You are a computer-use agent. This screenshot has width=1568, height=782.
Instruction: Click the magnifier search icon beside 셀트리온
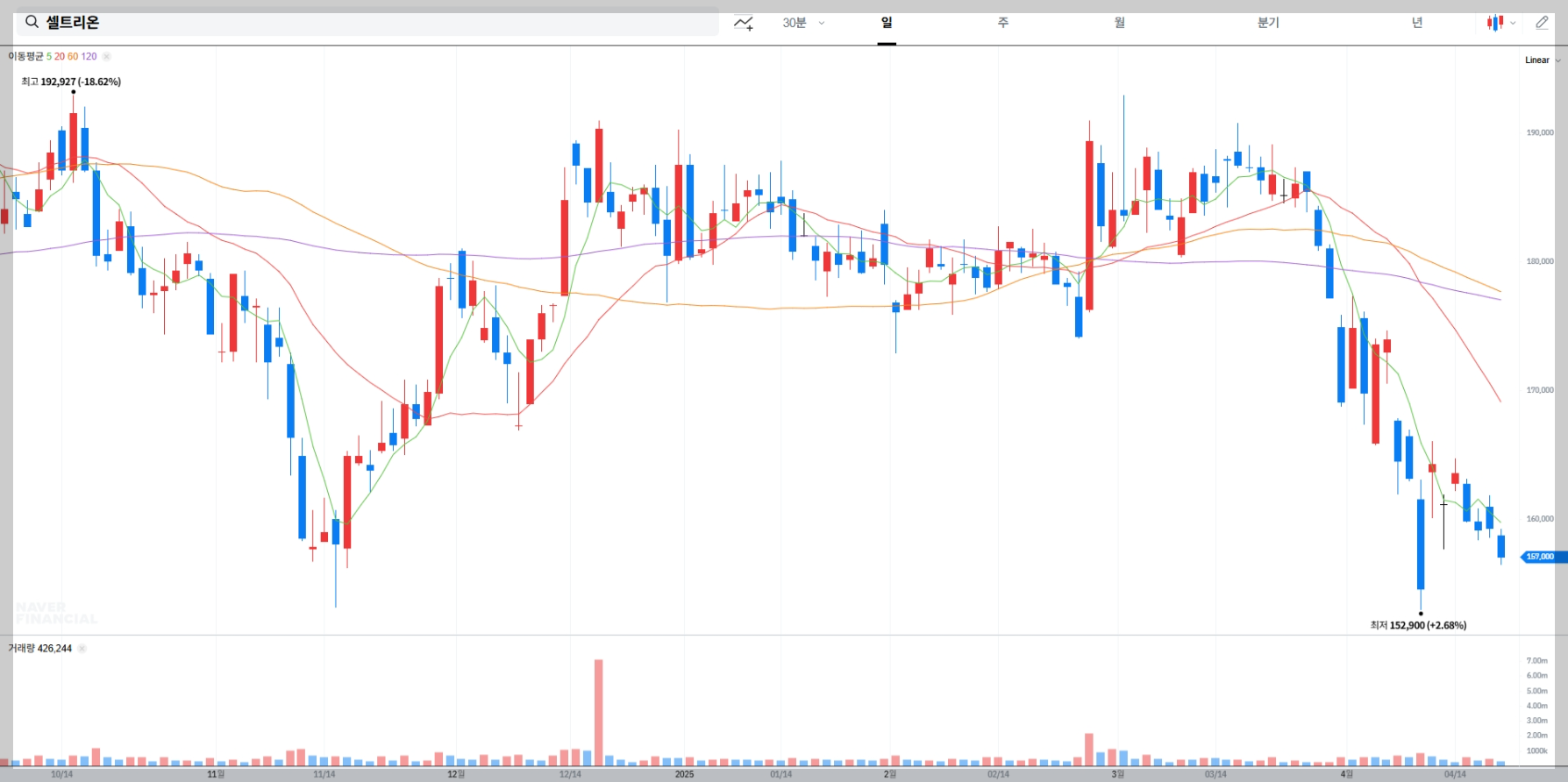(x=32, y=22)
